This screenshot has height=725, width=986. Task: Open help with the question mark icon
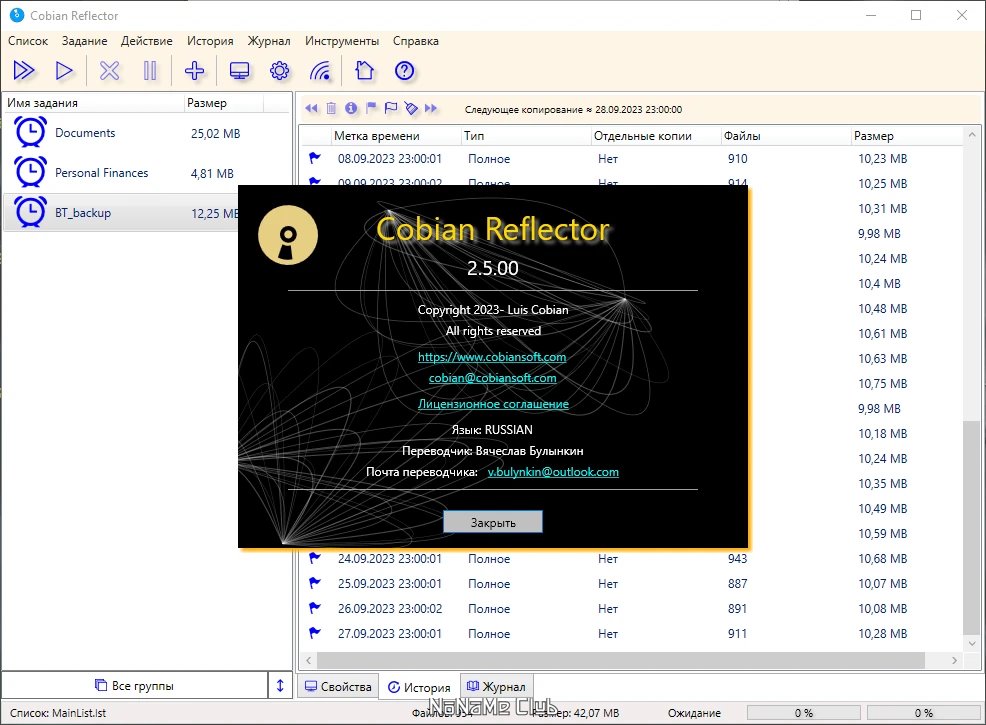404,70
